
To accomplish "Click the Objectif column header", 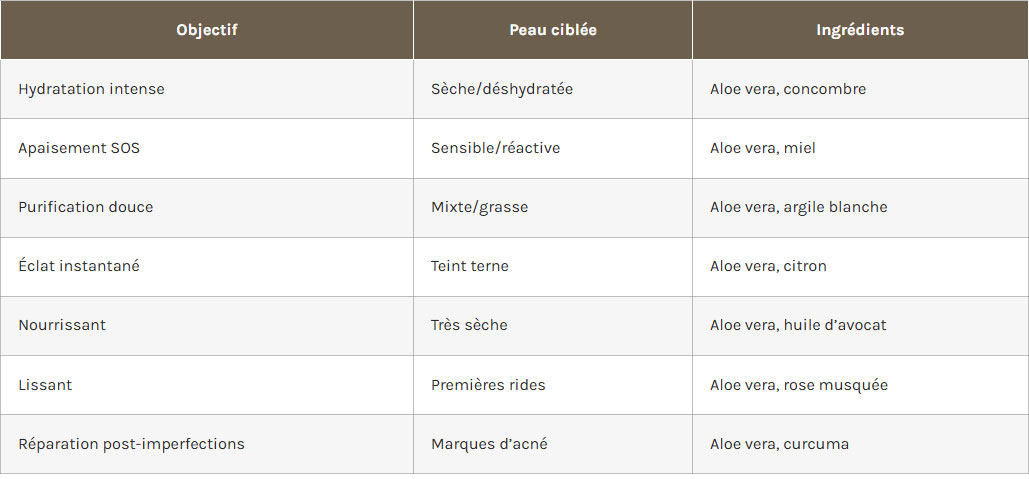I will [x=206, y=30].
